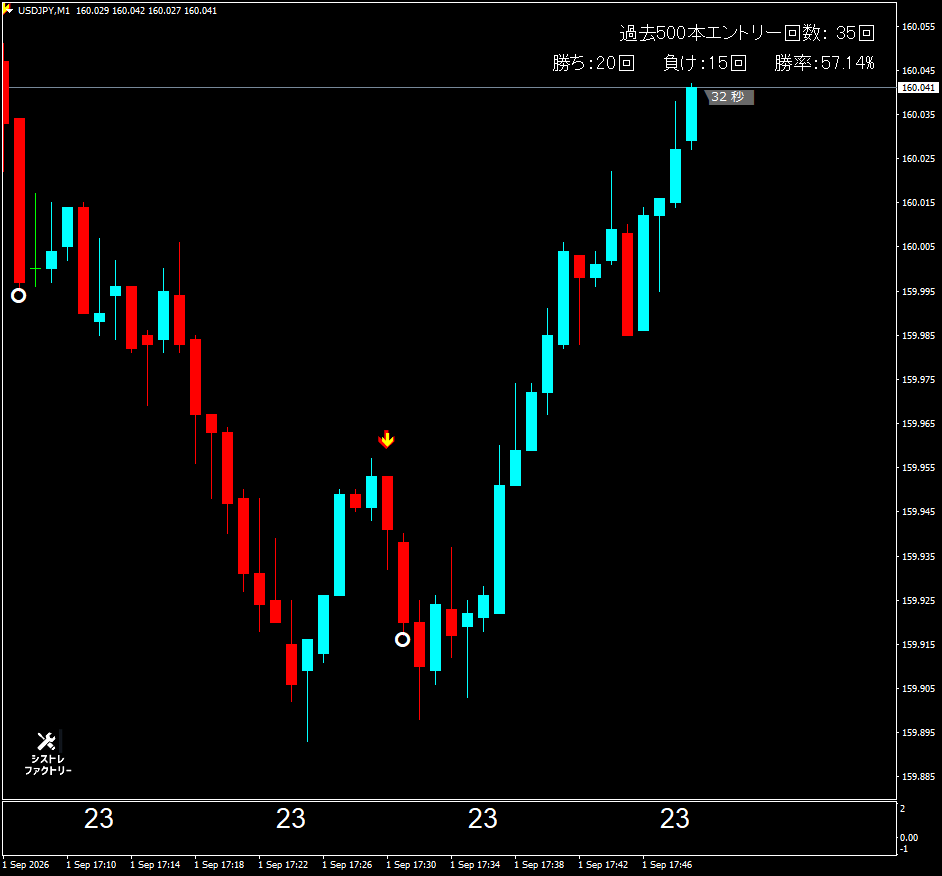Click the 160.055 price axis label
The image size is (942, 876).
pos(919,26)
